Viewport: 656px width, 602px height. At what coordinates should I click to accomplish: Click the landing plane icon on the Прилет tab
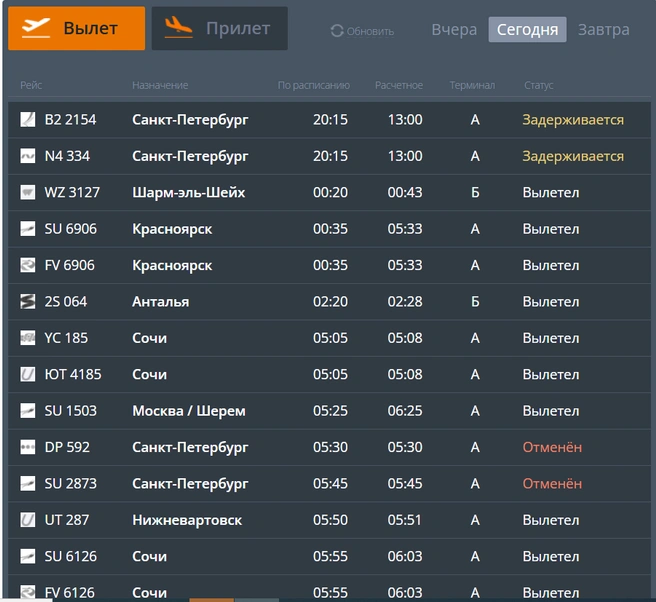179,28
